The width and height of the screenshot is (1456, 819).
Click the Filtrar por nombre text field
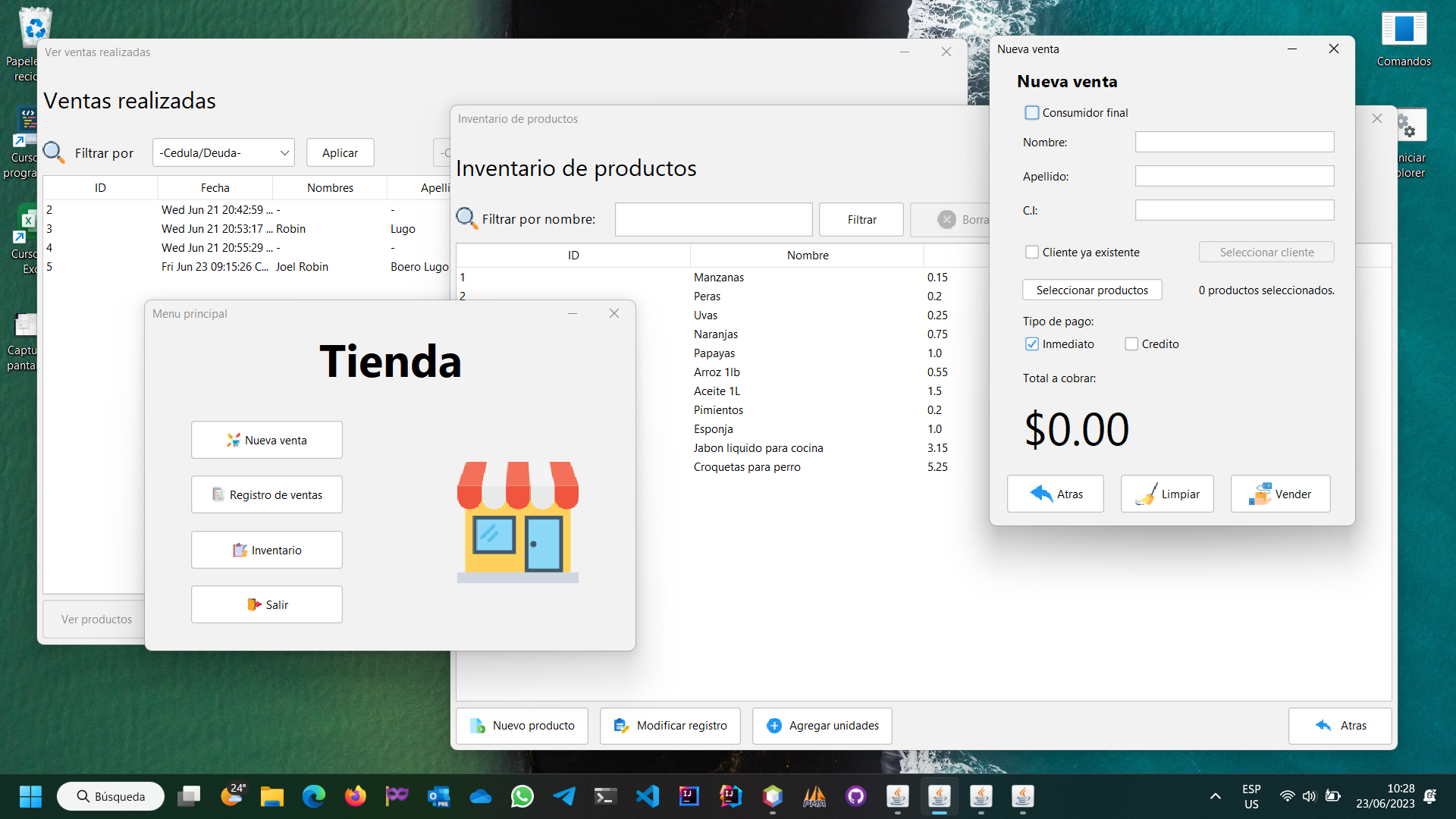(714, 219)
